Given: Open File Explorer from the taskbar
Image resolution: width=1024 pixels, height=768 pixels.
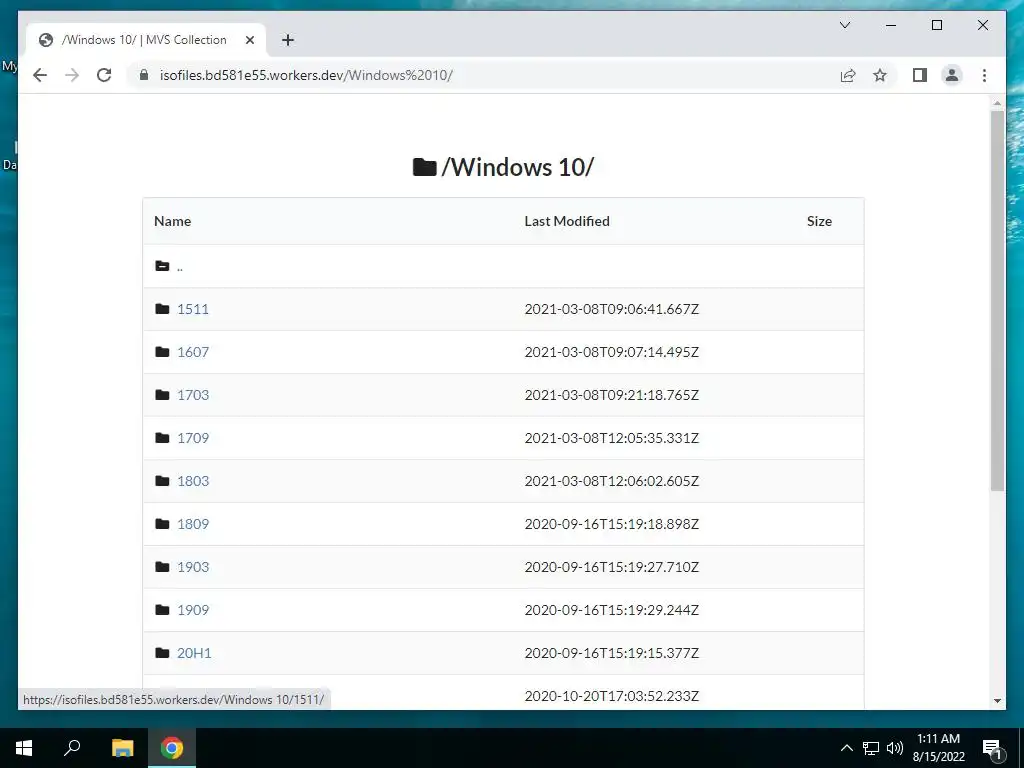Looking at the screenshot, I should coord(122,748).
